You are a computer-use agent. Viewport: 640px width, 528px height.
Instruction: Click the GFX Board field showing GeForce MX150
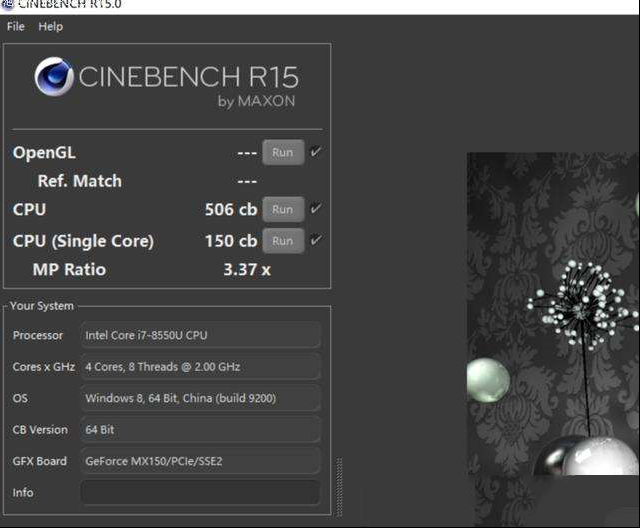pyautogui.click(x=200, y=461)
